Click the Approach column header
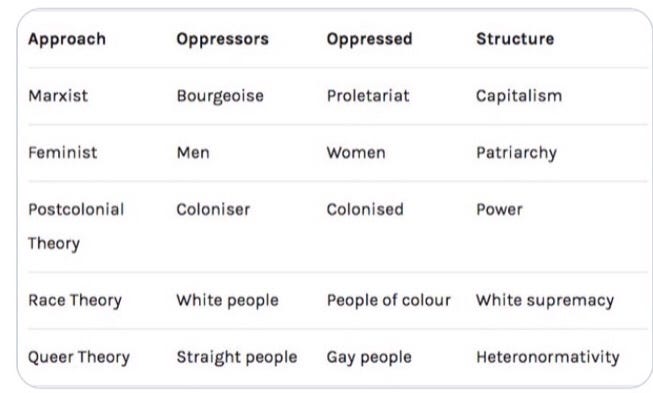The height and width of the screenshot is (393, 653). tap(67, 39)
